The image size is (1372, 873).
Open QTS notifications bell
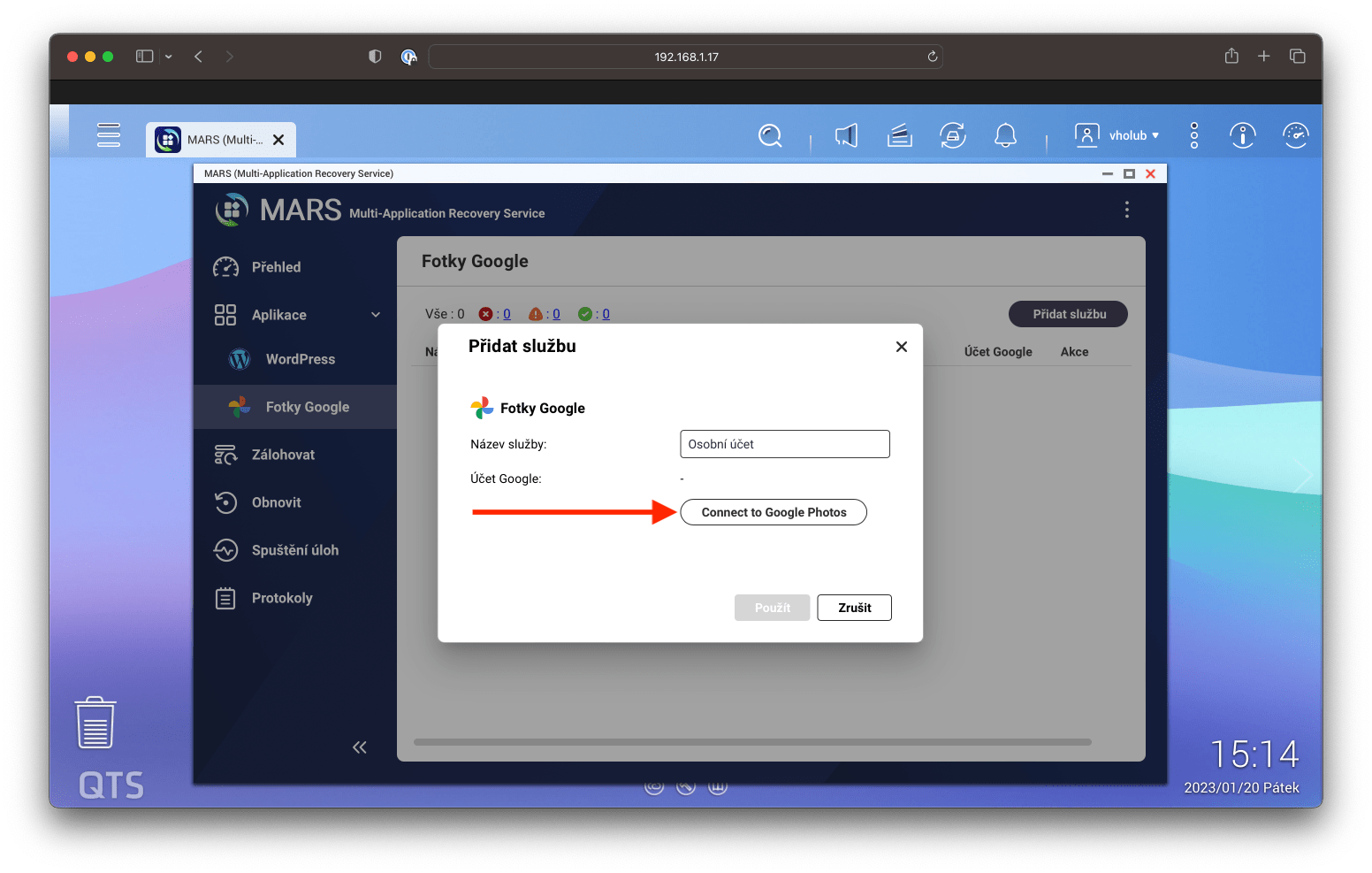[x=1006, y=135]
